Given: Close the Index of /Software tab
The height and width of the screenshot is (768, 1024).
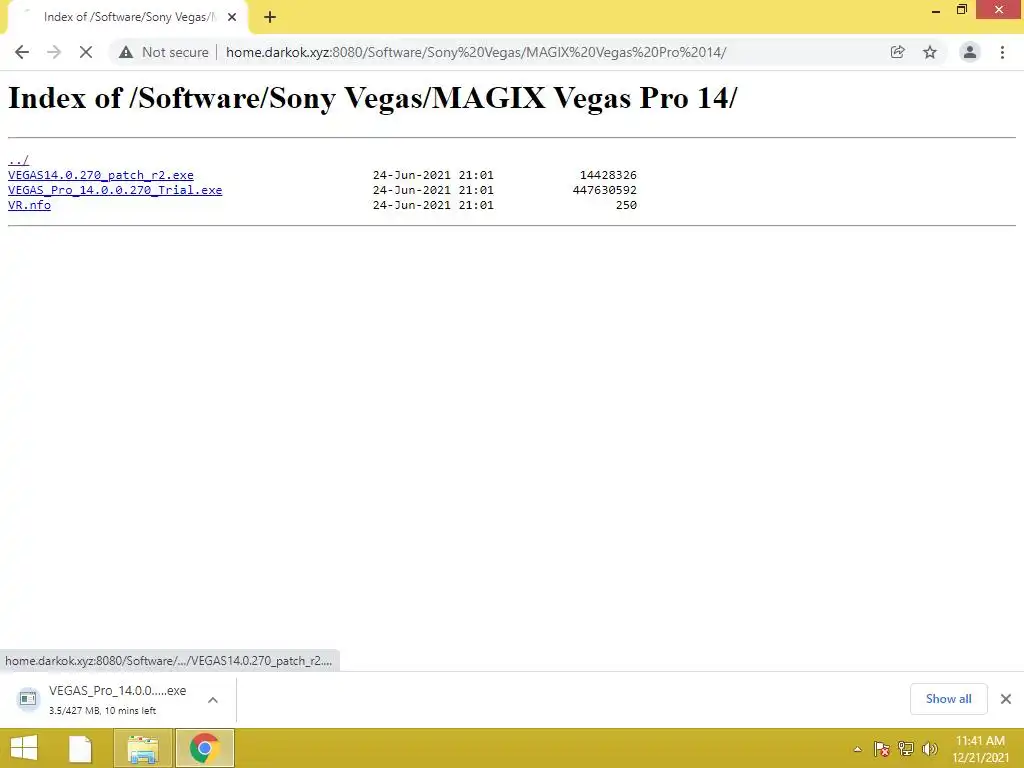Looking at the screenshot, I should point(232,17).
